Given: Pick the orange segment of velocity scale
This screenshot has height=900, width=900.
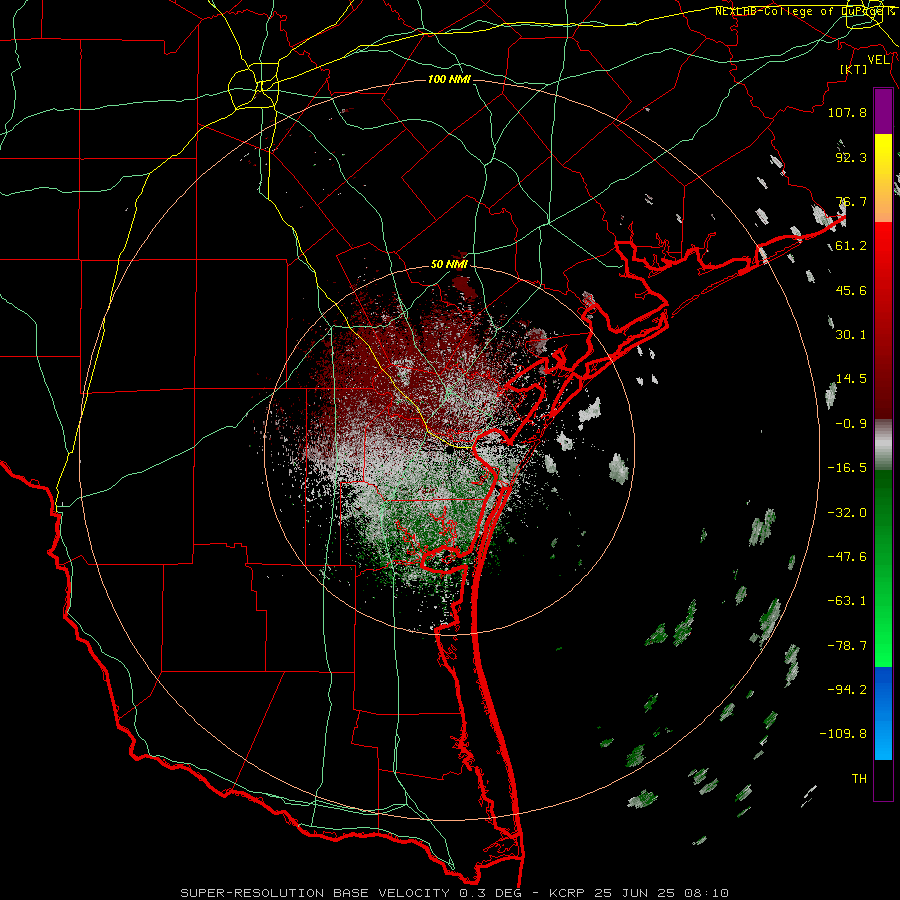Looking at the screenshot, I should tap(883, 198).
